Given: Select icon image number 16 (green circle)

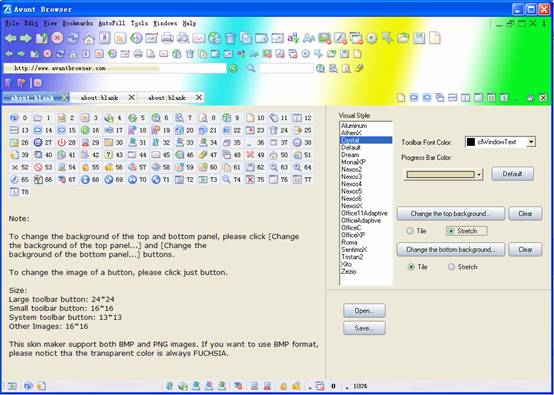Looking at the screenshot, I should 85,130.
